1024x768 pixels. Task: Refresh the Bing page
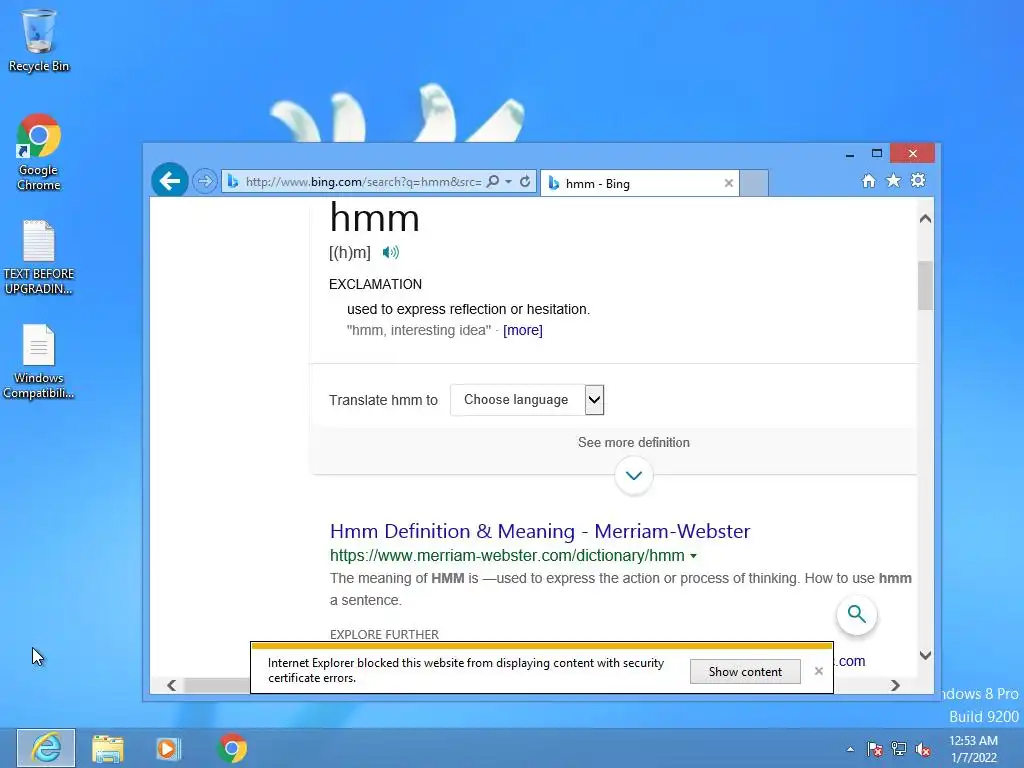coord(525,182)
